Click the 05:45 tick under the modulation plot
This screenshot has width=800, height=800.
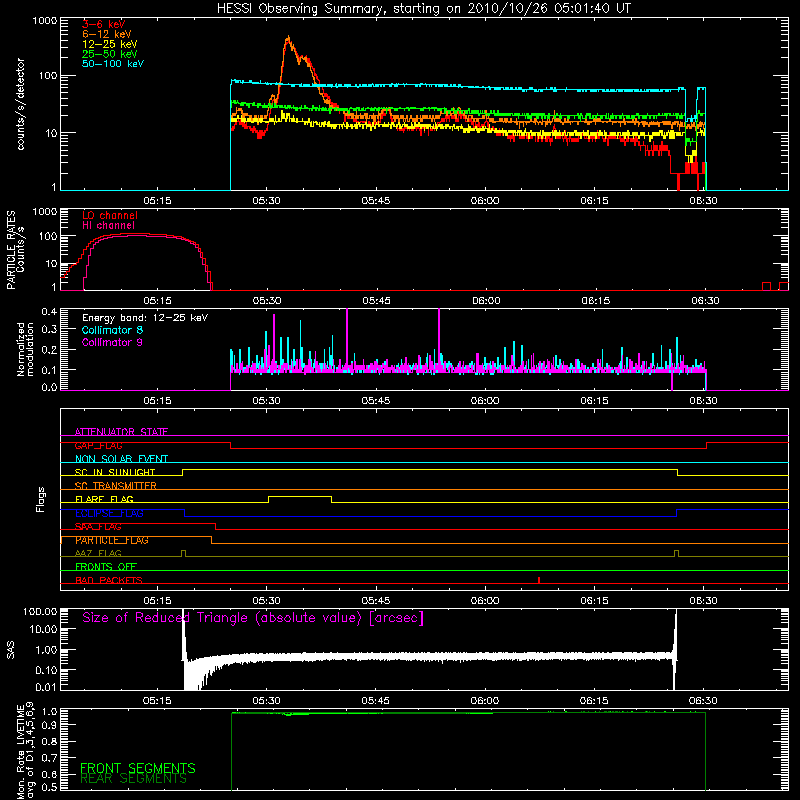click(376, 401)
